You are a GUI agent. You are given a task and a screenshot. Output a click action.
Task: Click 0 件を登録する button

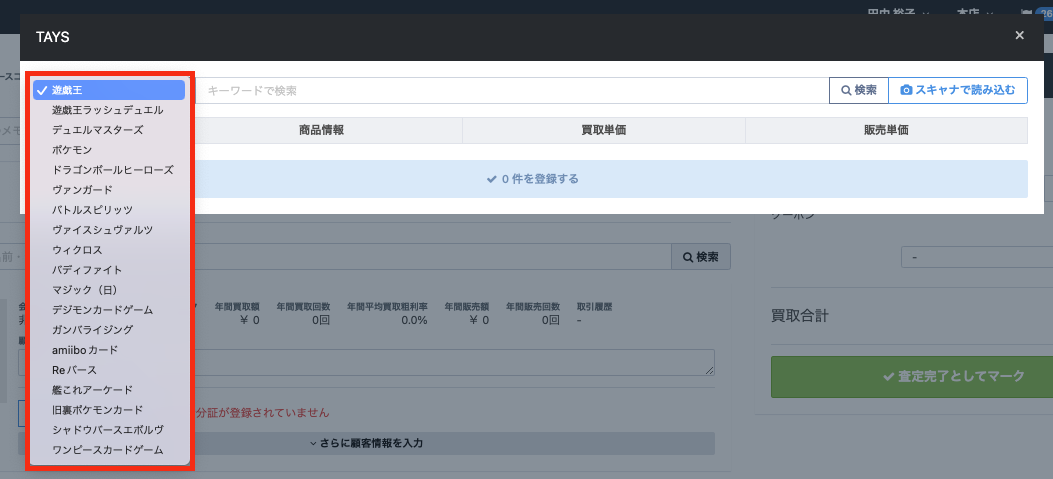pos(533,179)
